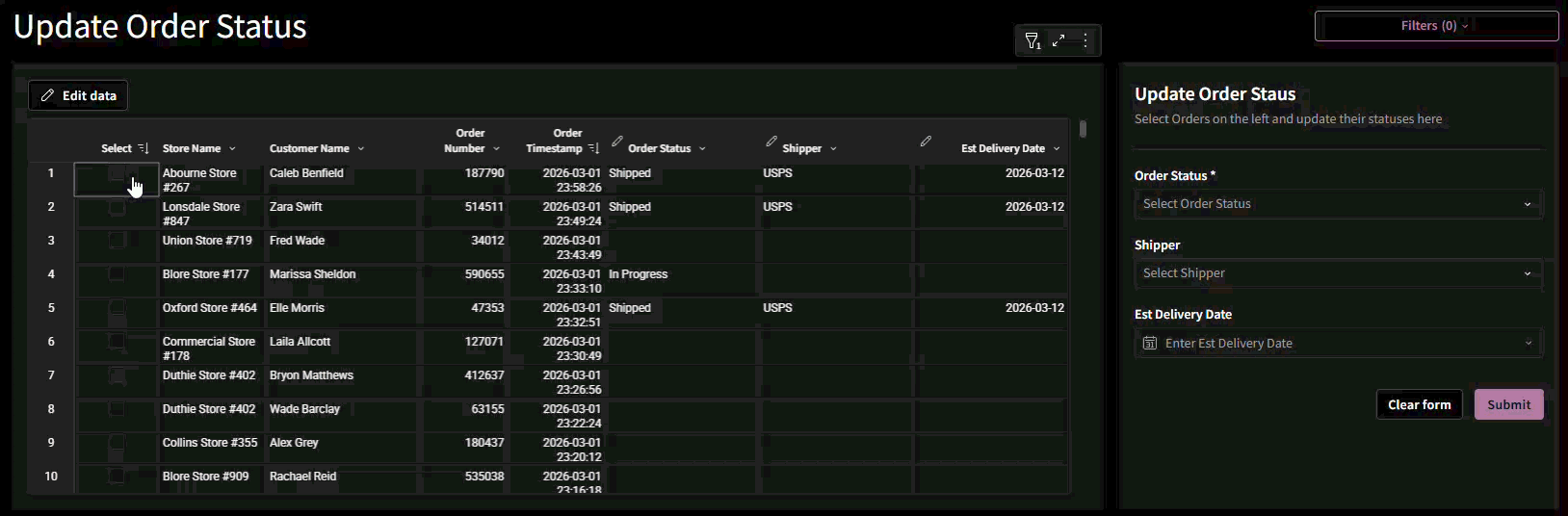Open the Select Order Status dropdown

[1337, 204]
